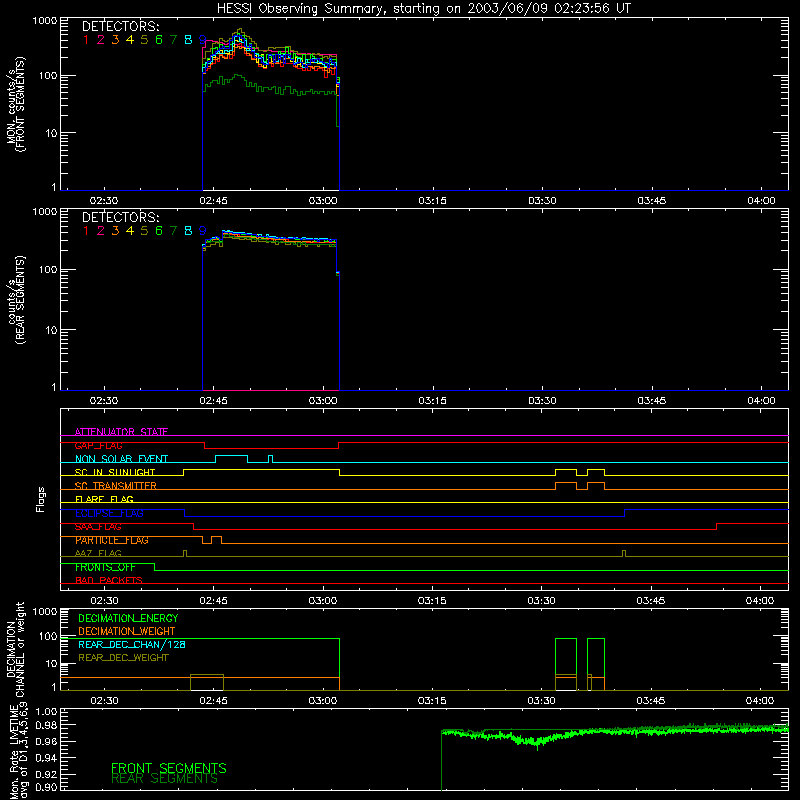Screen dimensions: 800x800
Task: Click the DECIMATION_ENERGY legend entry
Action: 128,618
